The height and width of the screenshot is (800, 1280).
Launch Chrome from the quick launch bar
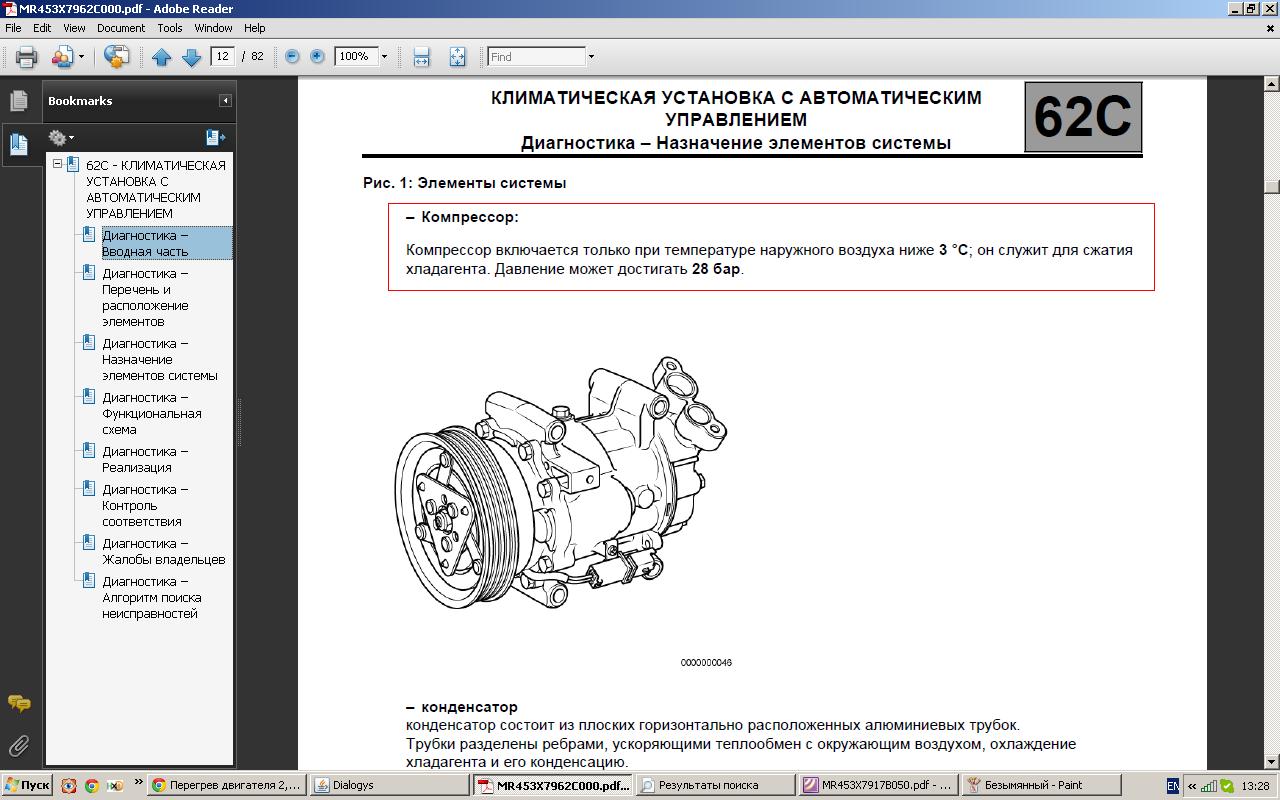point(91,785)
